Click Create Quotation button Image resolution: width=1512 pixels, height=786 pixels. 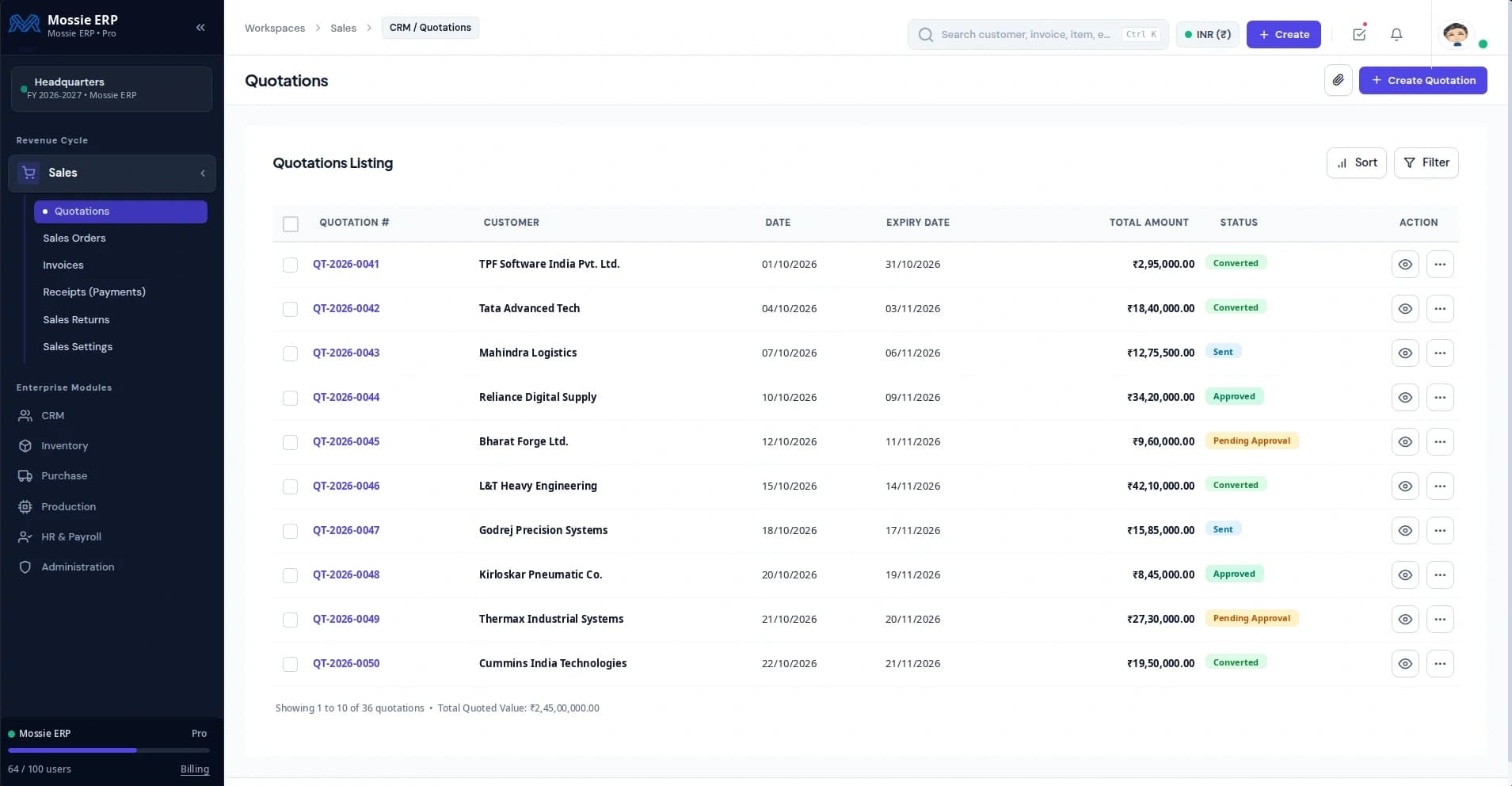click(1422, 80)
